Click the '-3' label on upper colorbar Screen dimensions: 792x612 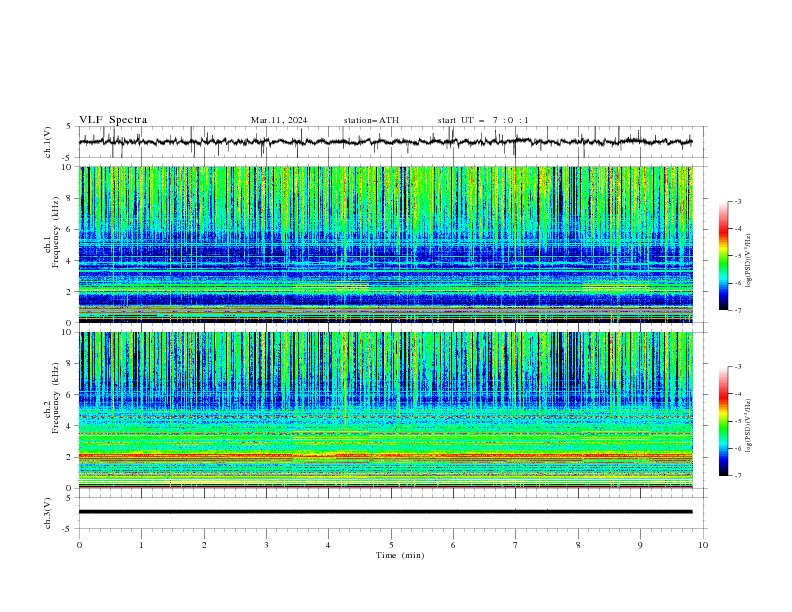pos(737,201)
